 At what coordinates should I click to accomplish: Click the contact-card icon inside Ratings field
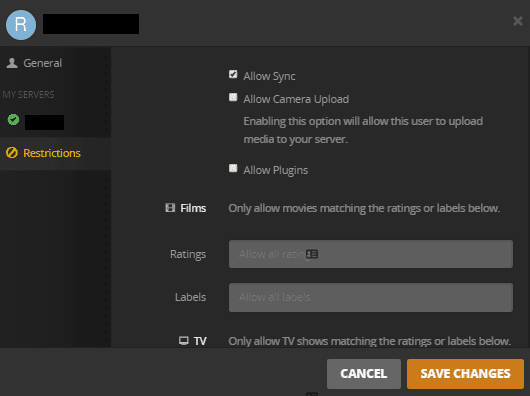(312, 254)
